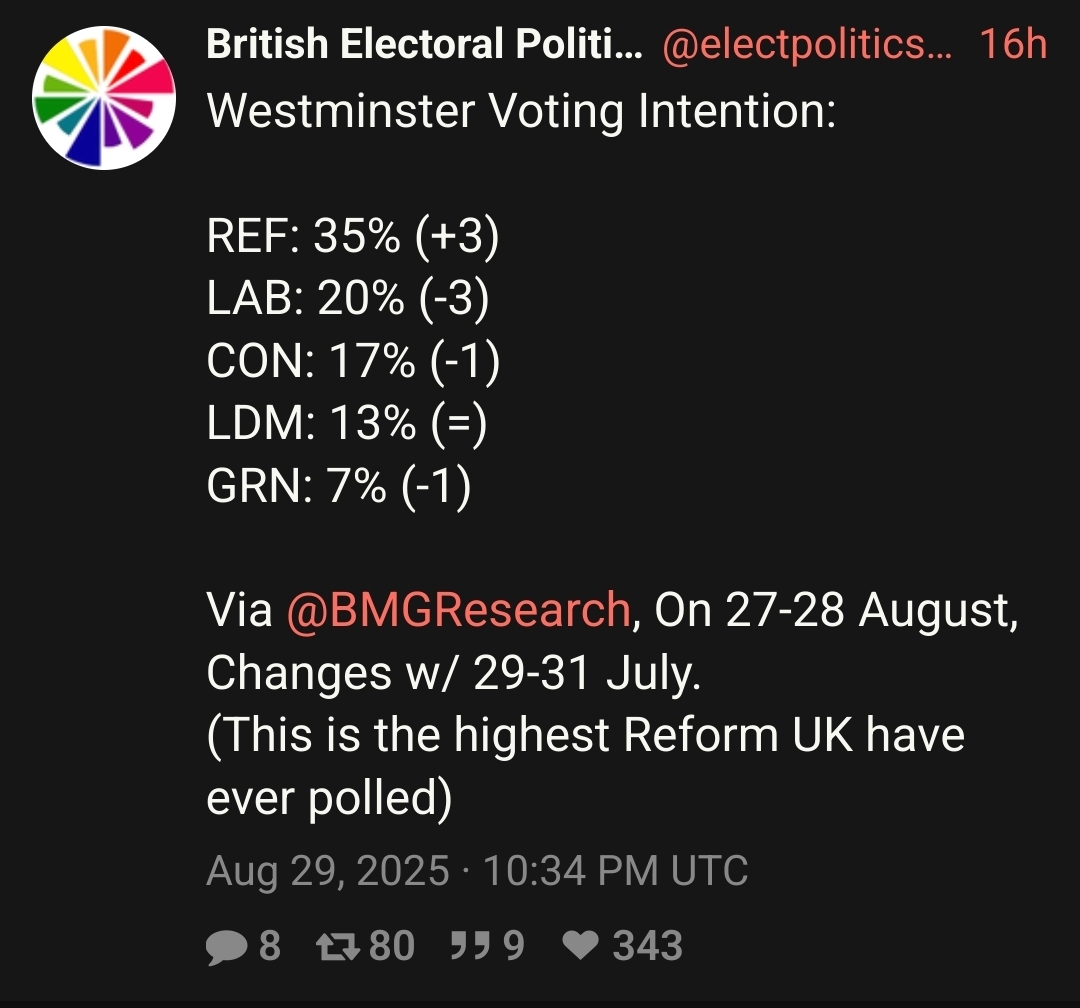This screenshot has width=1080, height=1008.
Task: View the 343 likes count
Action: [647, 945]
